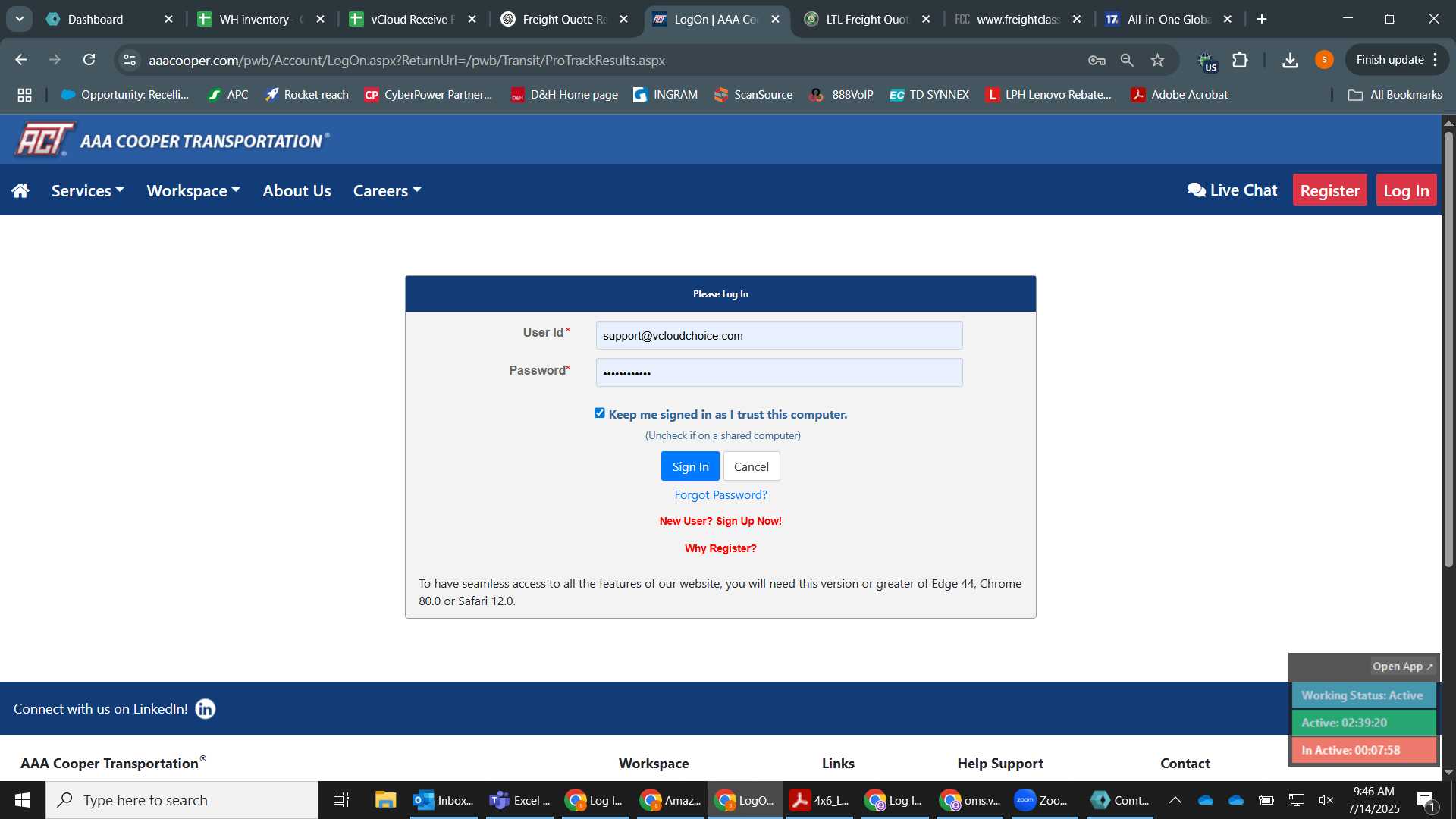The image size is (1456, 819).
Task: Click the zoom magnifier icon in address bar
Action: (1127, 60)
